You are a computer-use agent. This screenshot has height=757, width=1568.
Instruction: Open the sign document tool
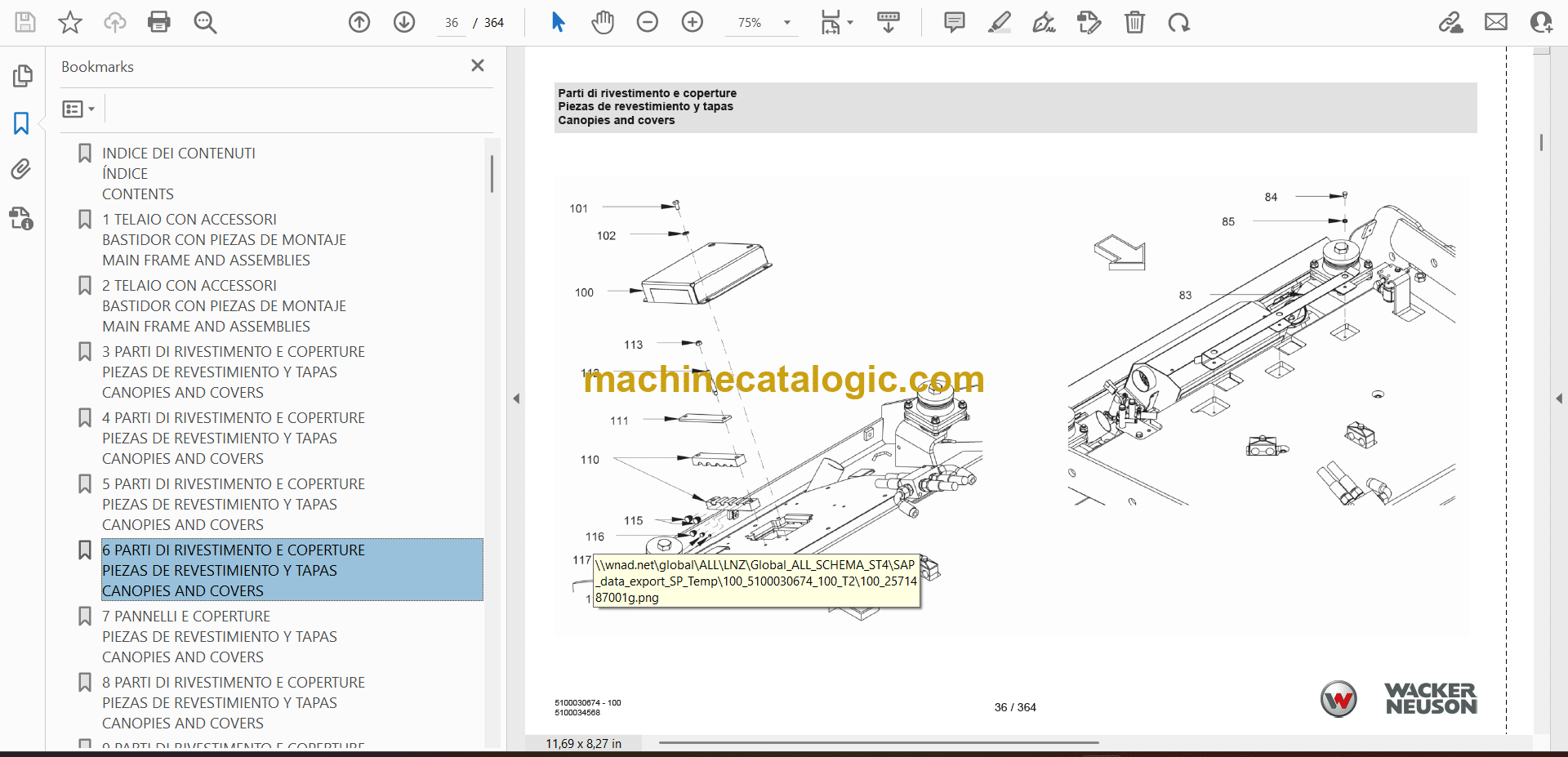pos(1044,22)
